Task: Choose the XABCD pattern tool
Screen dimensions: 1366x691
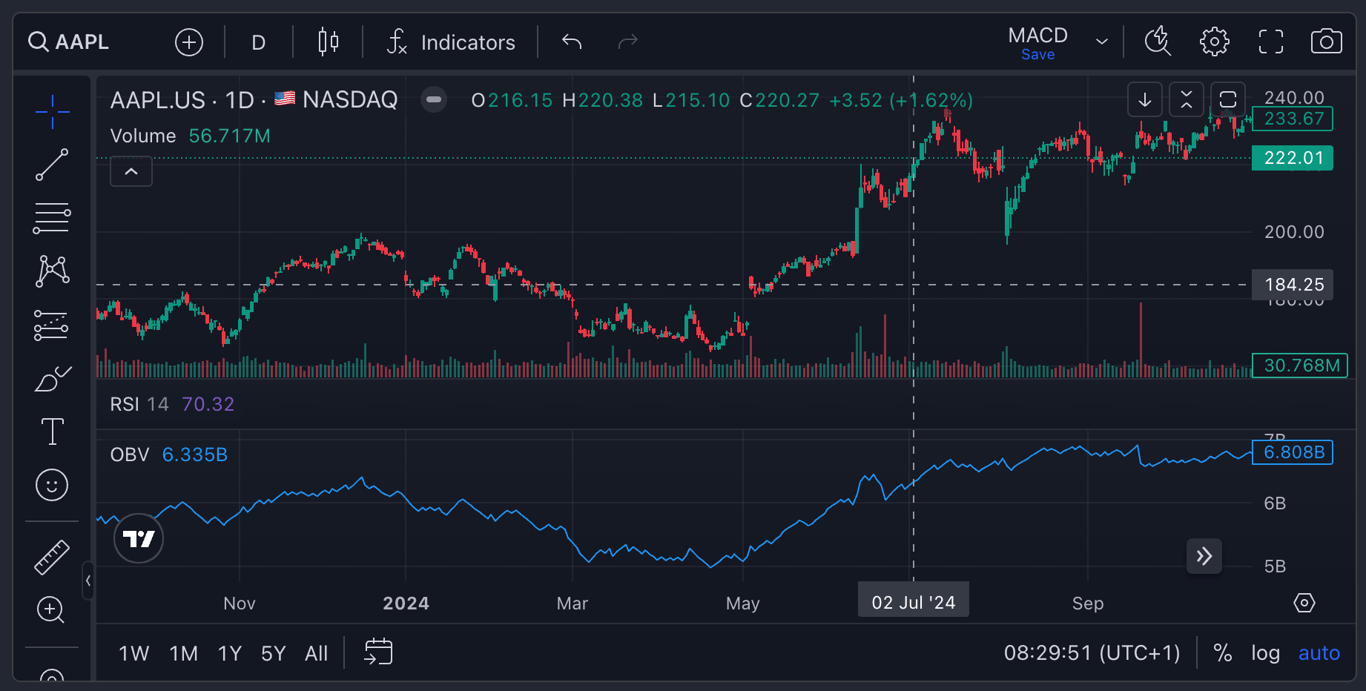Action: pos(52,271)
